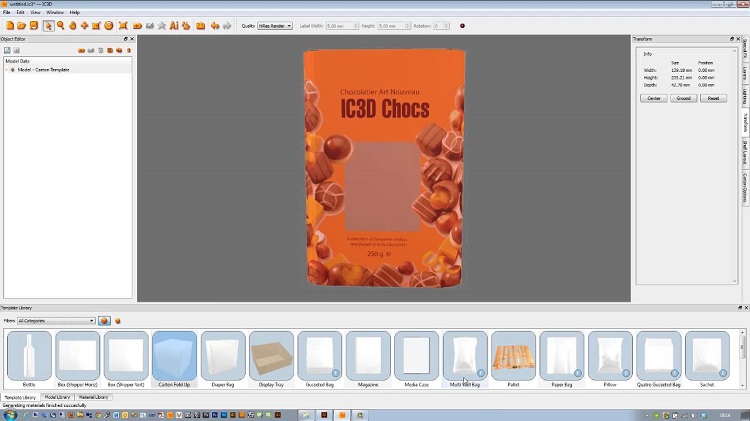The height and width of the screenshot is (421, 750).
Task: Click orange sphere button beside Filters dropdown
Action: pyautogui.click(x=104, y=321)
